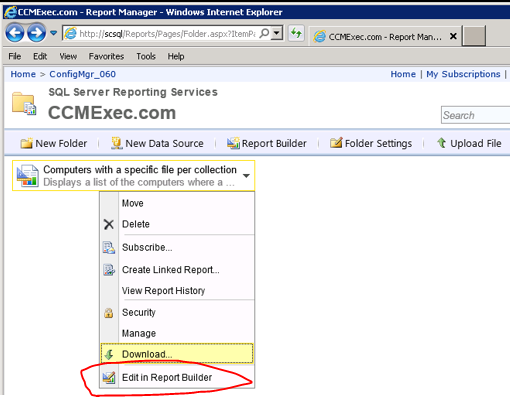Close the CCMExec.com browser tab
Viewport: 510px width, 397px height.
[x=453, y=36]
